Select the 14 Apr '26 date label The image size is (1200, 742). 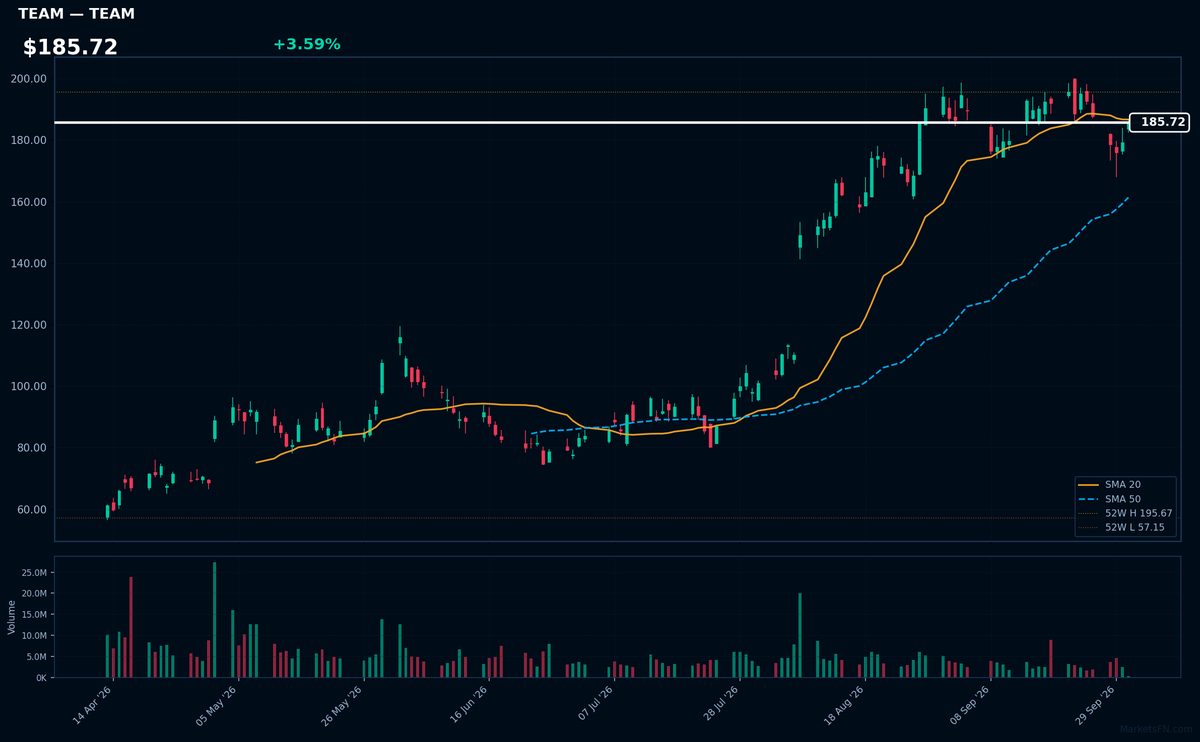tap(92, 704)
